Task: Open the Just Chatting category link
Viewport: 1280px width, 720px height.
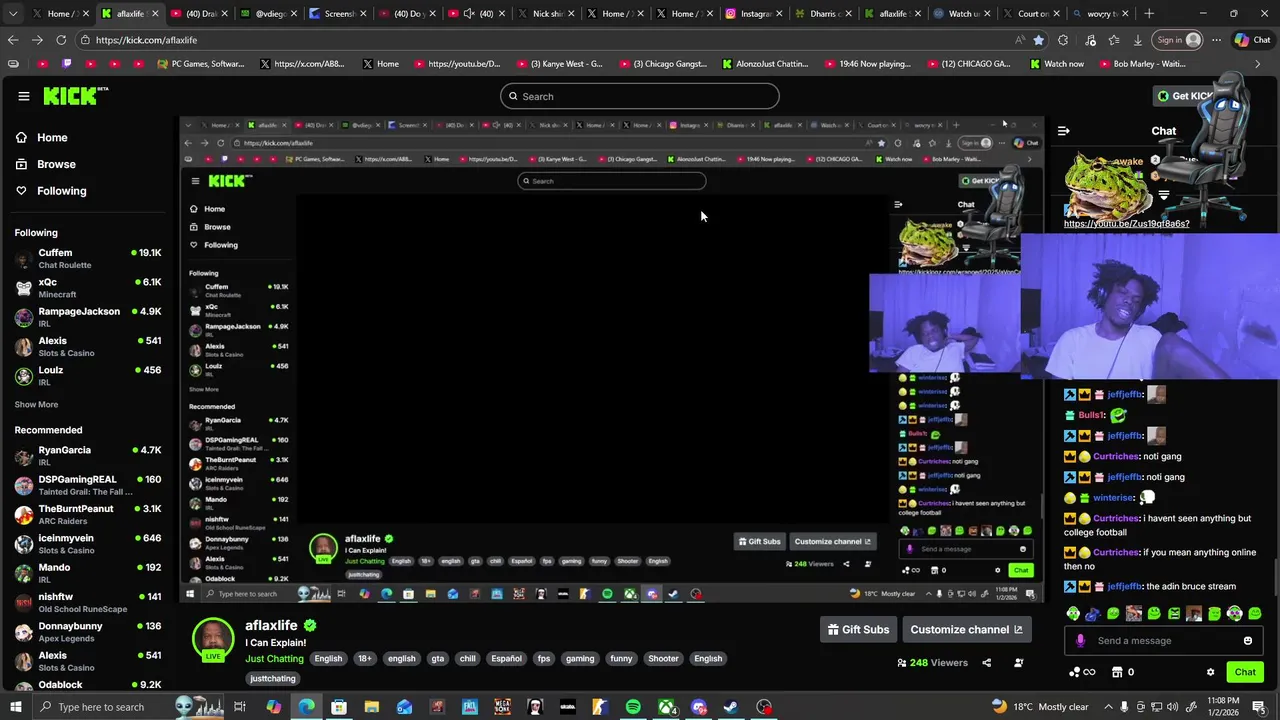Action: point(274,659)
